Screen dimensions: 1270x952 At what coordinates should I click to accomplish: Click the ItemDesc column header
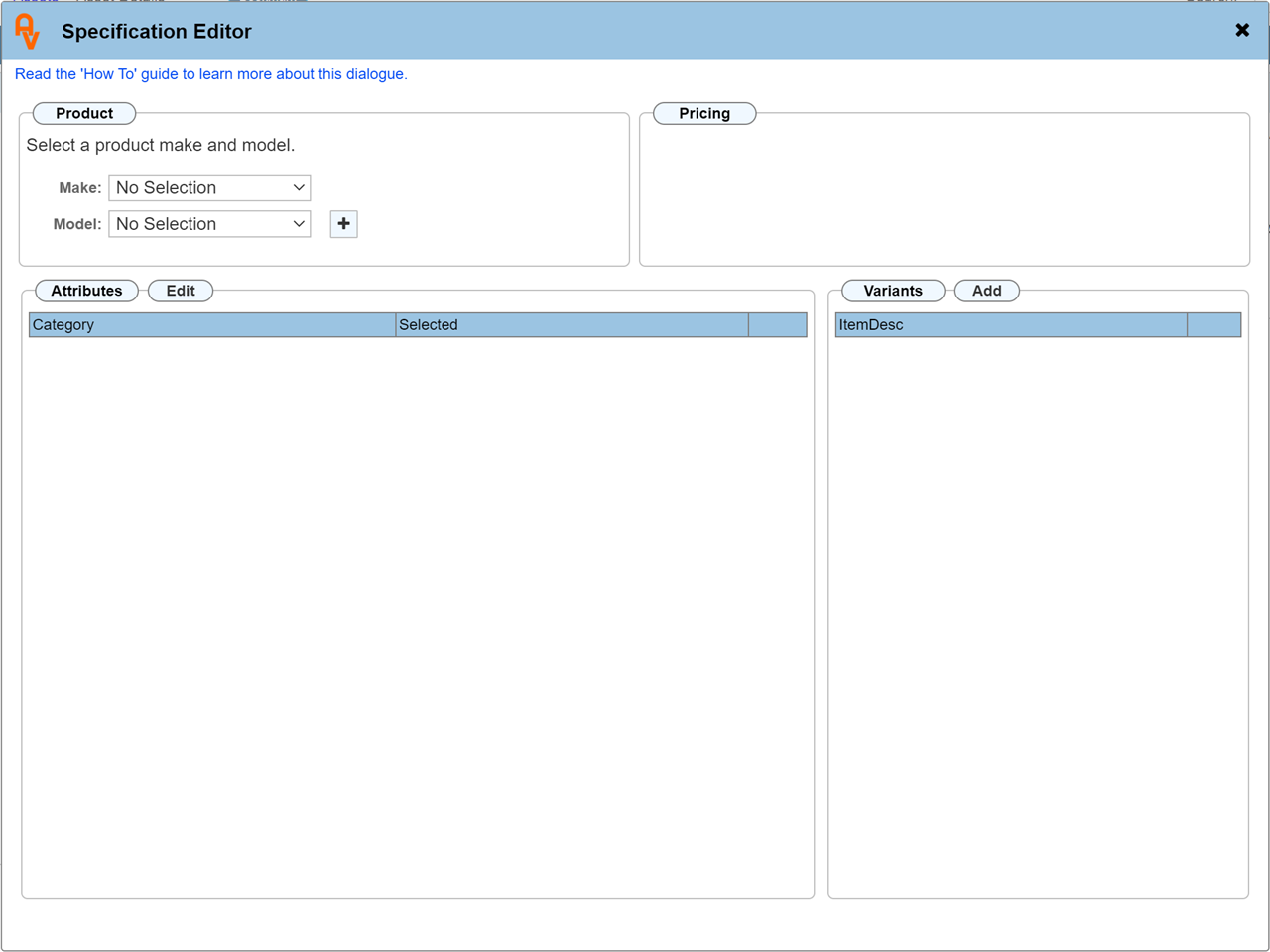click(x=1011, y=325)
